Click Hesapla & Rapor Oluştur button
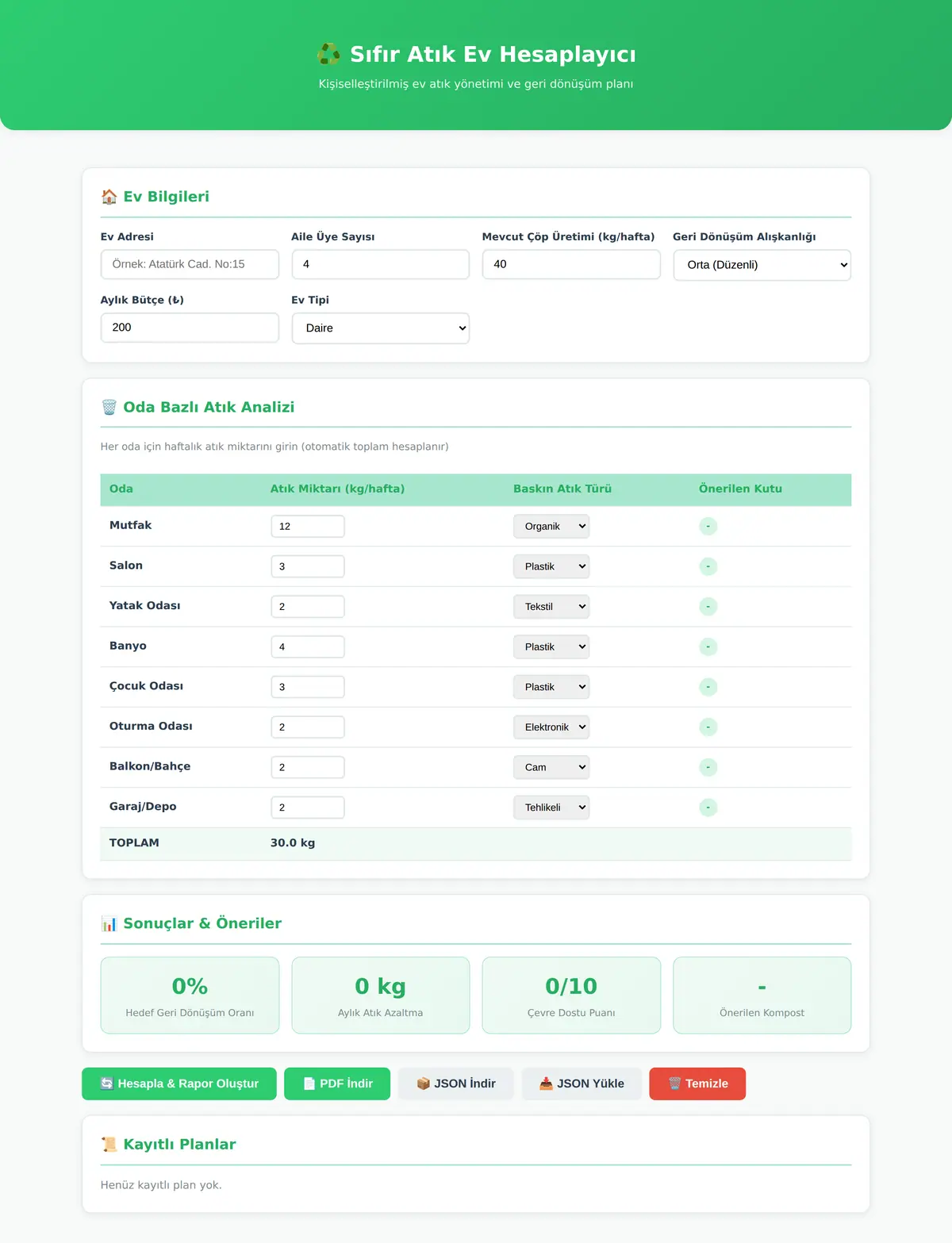Viewport: 952px width, 1243px height. point(179,1084)
